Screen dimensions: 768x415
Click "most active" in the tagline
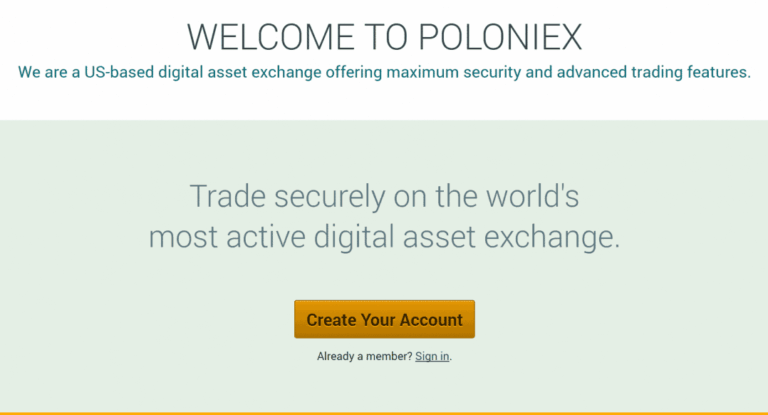(227, 237)
